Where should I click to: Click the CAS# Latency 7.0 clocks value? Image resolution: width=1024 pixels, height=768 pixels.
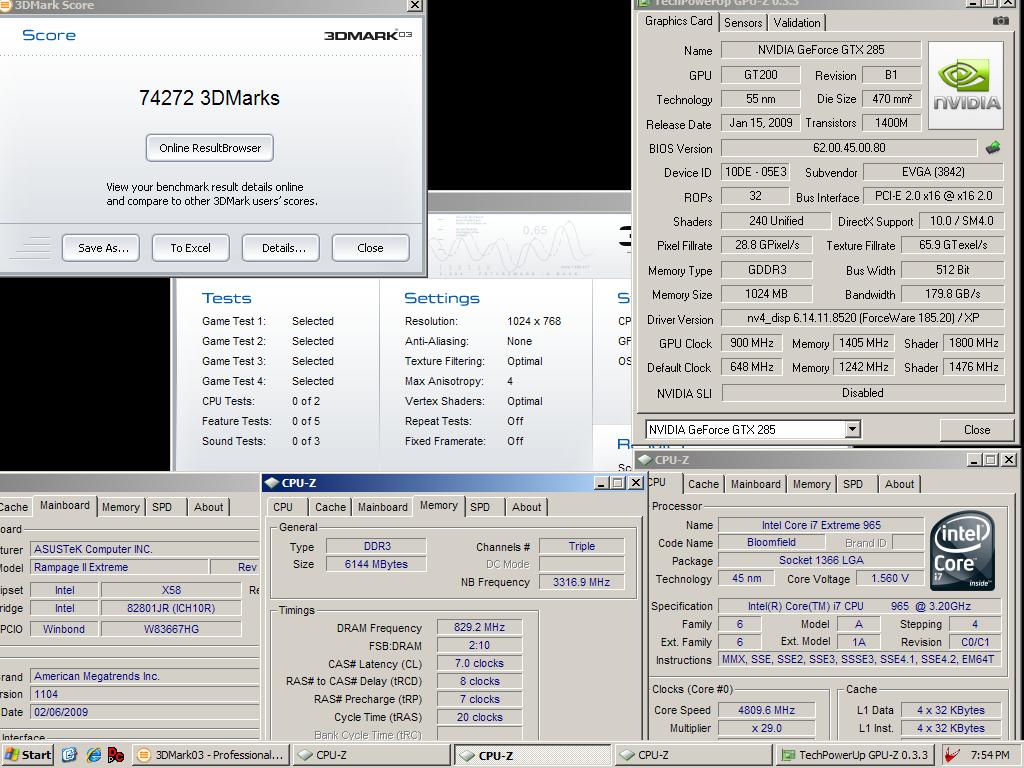coord(479,663)
